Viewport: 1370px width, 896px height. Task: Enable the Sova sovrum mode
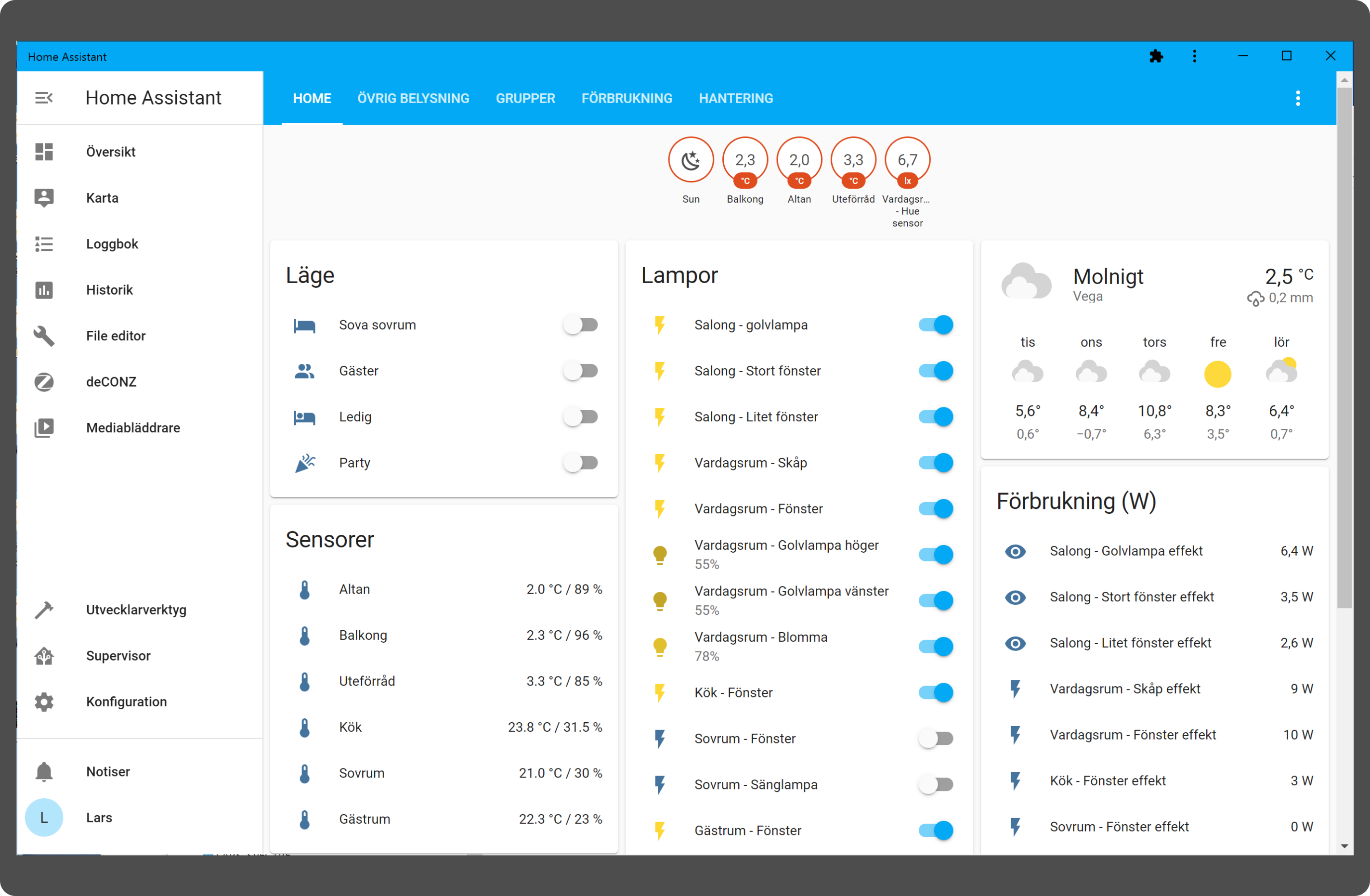(x=581, y=325)
